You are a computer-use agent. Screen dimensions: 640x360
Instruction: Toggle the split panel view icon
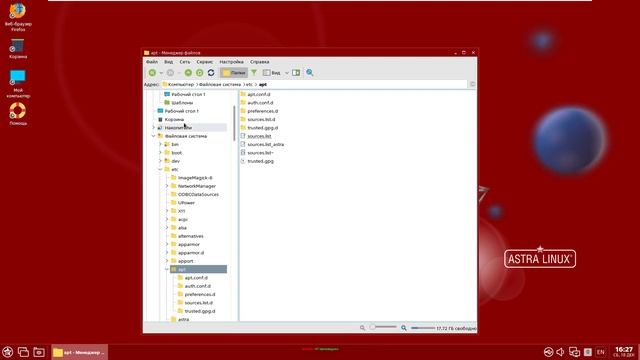click(296, 73)
